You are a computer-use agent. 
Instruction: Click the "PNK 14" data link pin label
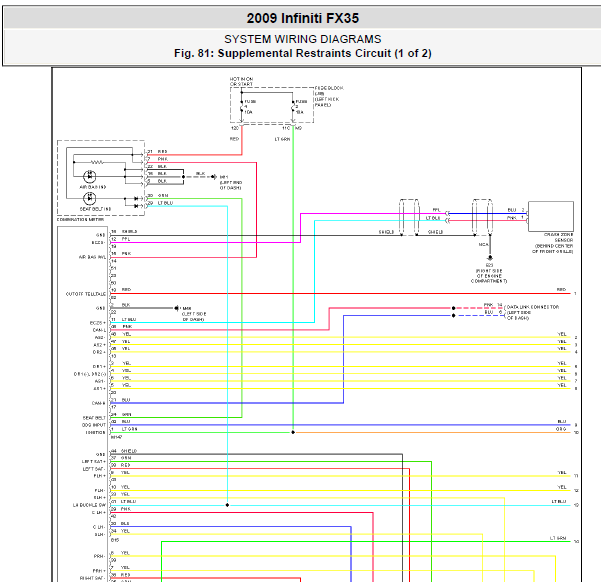(493, 305)
